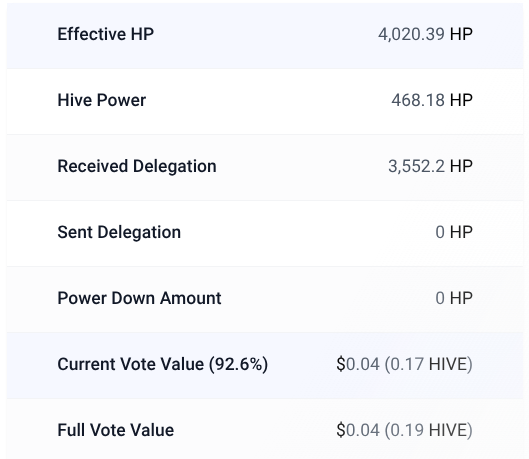Select $0.04 in Current Vote Value row

(358, 364)
